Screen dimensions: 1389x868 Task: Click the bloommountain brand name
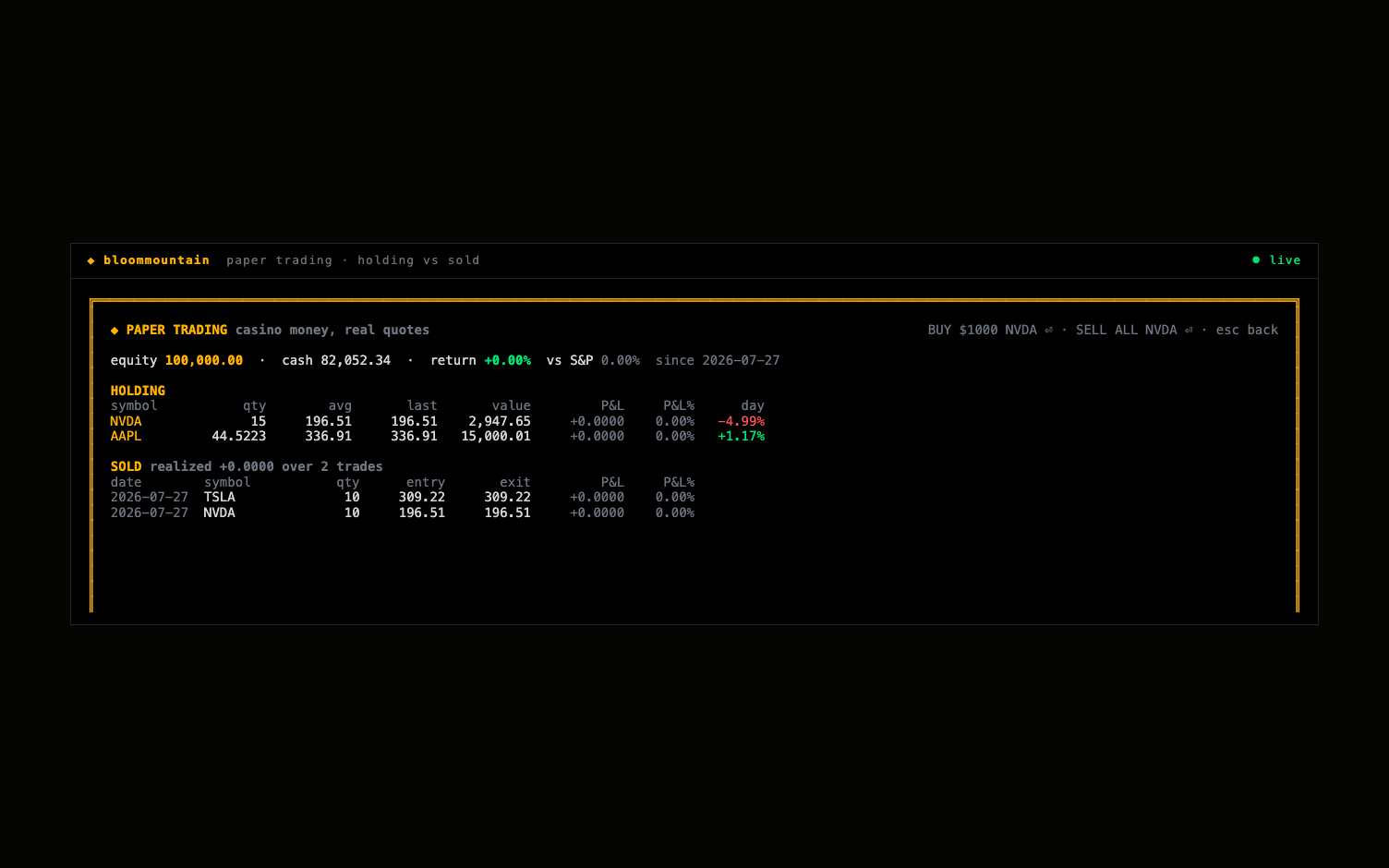(157, 260)
